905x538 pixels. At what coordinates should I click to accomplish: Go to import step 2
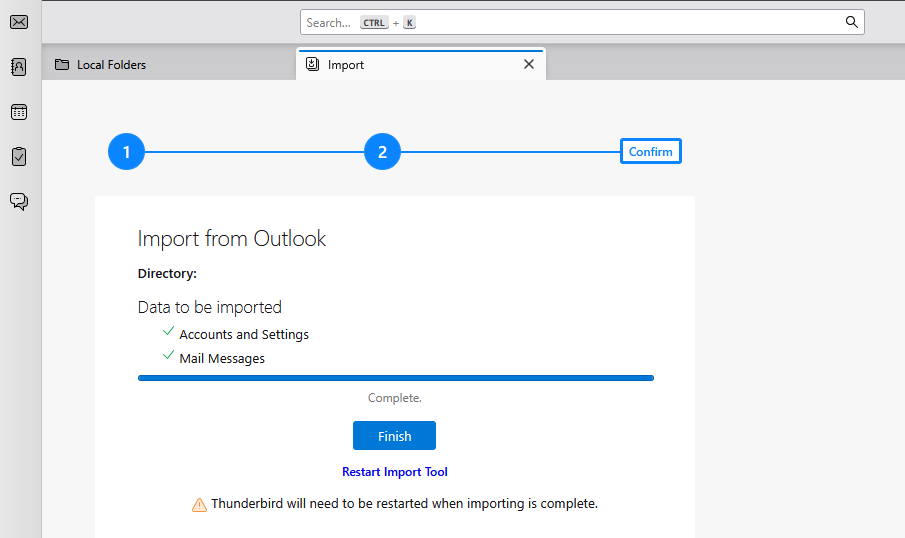pyautogui.click(x=382, y=152)
